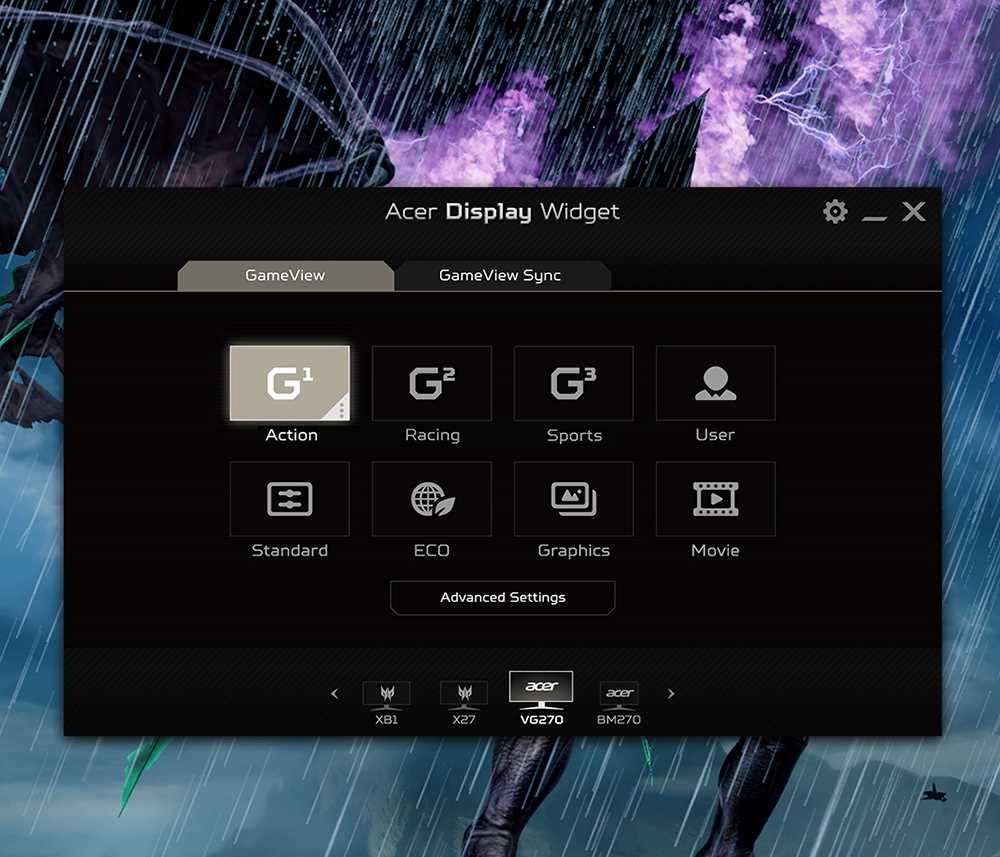The height and width of the screenshot is (857, 1000).
Task: Click the Racing mode label
Action: (432, 435)
